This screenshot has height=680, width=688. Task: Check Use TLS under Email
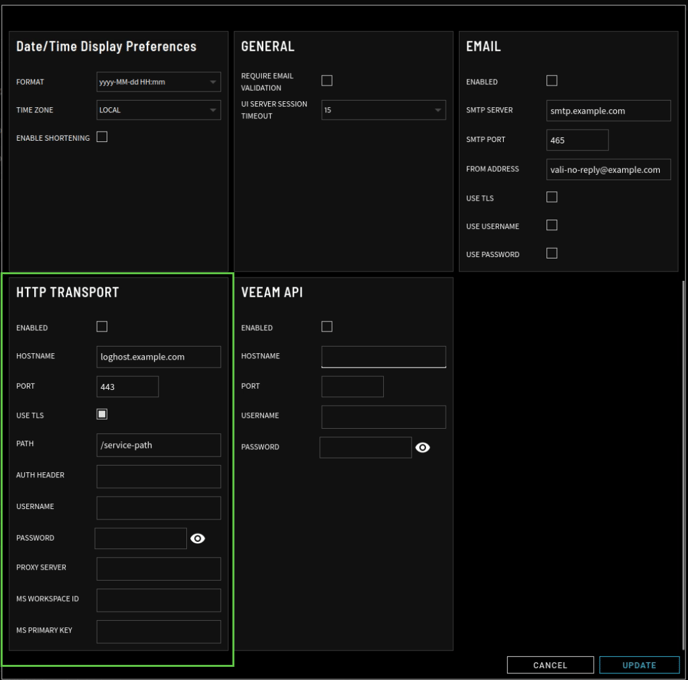[552, 197]
